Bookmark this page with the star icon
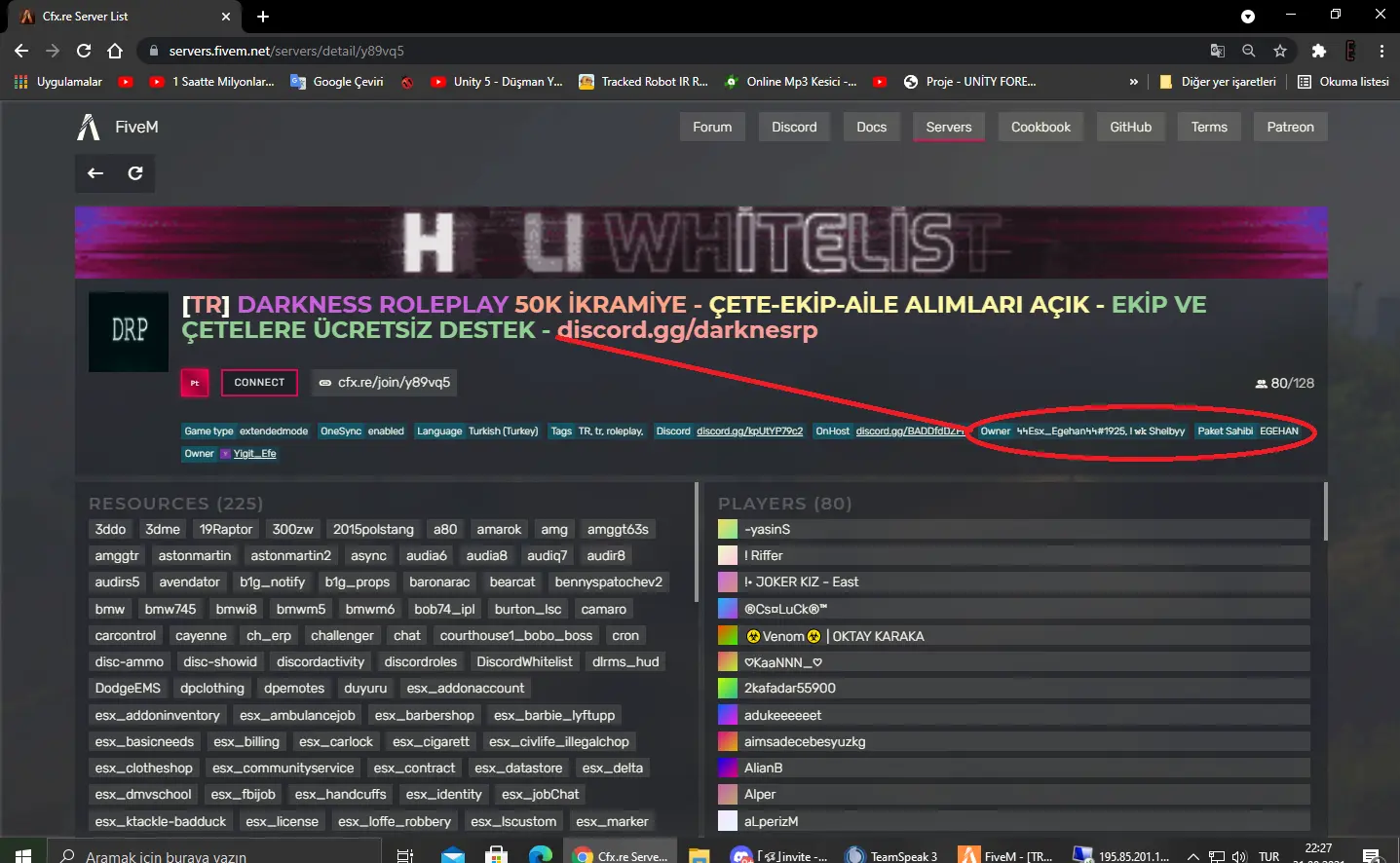This screenshot has width=1400, height=863. [1280, 51]
